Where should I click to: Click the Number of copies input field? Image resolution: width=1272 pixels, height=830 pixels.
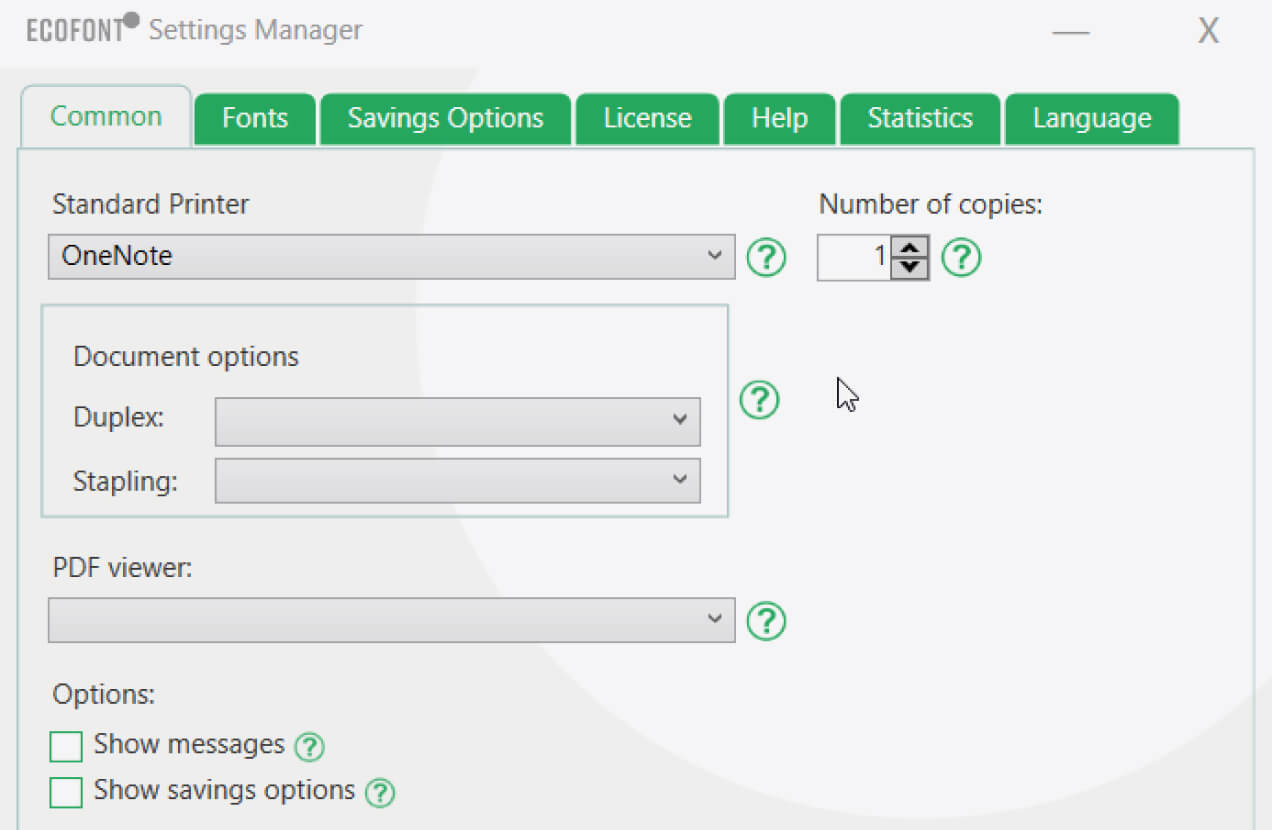853,258
